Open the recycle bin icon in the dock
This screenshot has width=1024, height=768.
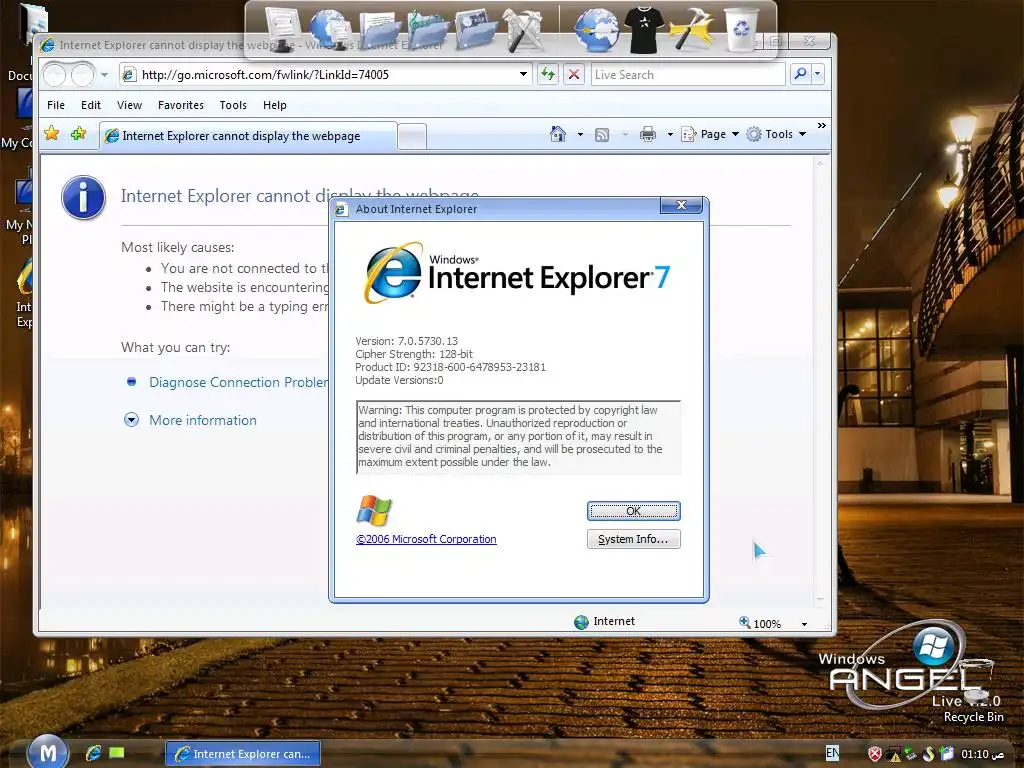coord(742,29)
